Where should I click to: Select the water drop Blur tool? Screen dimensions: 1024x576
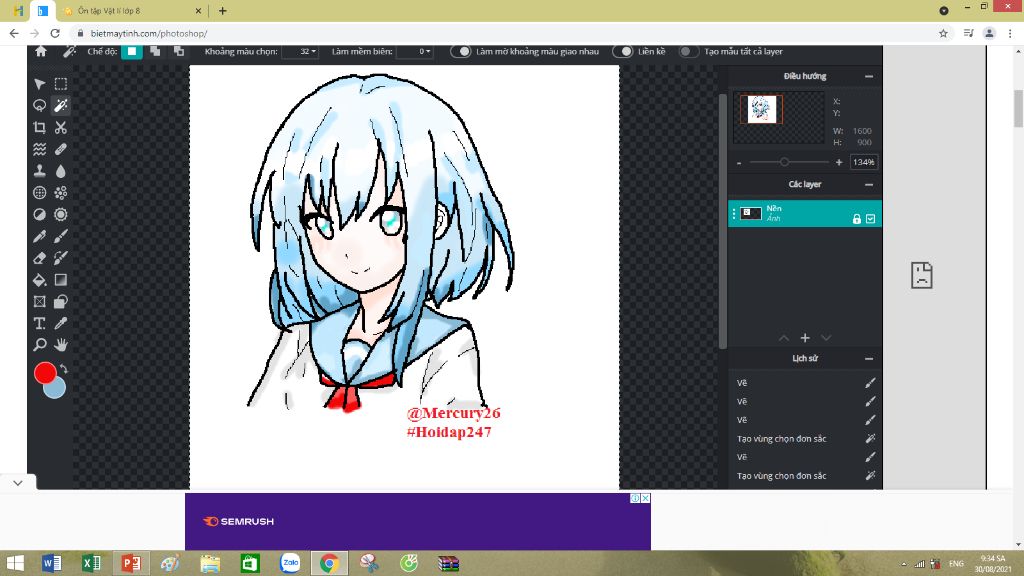click(x=61, y=171)
